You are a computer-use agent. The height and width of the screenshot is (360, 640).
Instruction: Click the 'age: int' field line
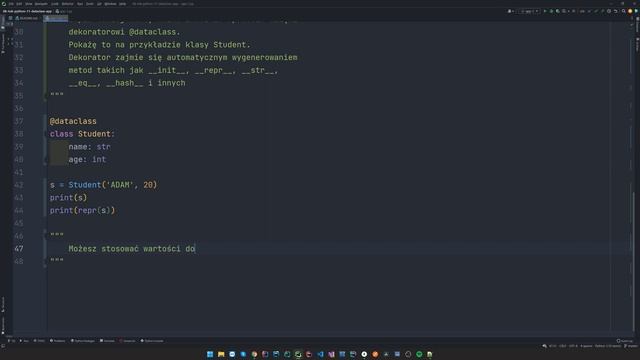[x=87, y=160]
